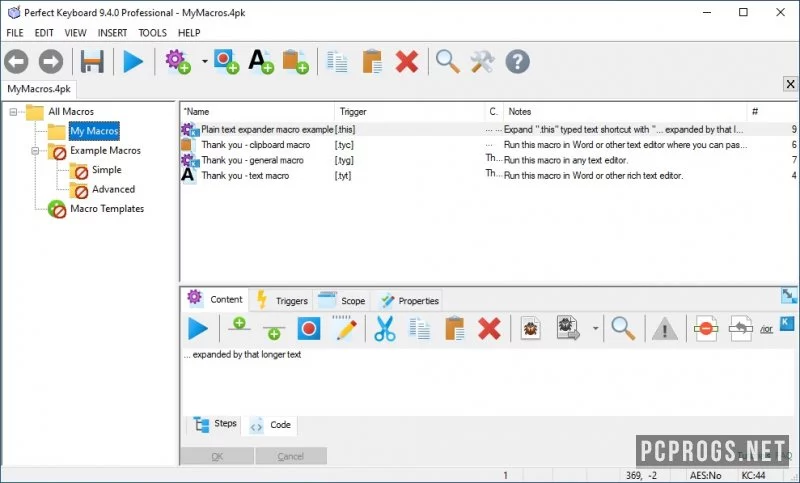Edit step with pencil icon
800x483 pixels.
pos(344,328)
